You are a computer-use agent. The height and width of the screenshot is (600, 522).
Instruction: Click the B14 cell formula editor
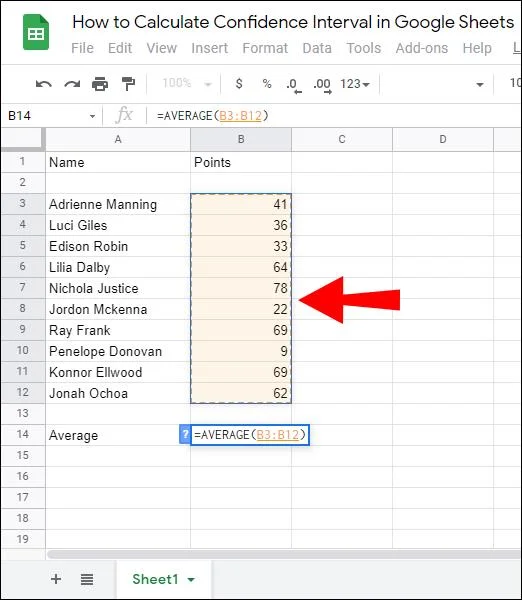[x=250, y=434]
